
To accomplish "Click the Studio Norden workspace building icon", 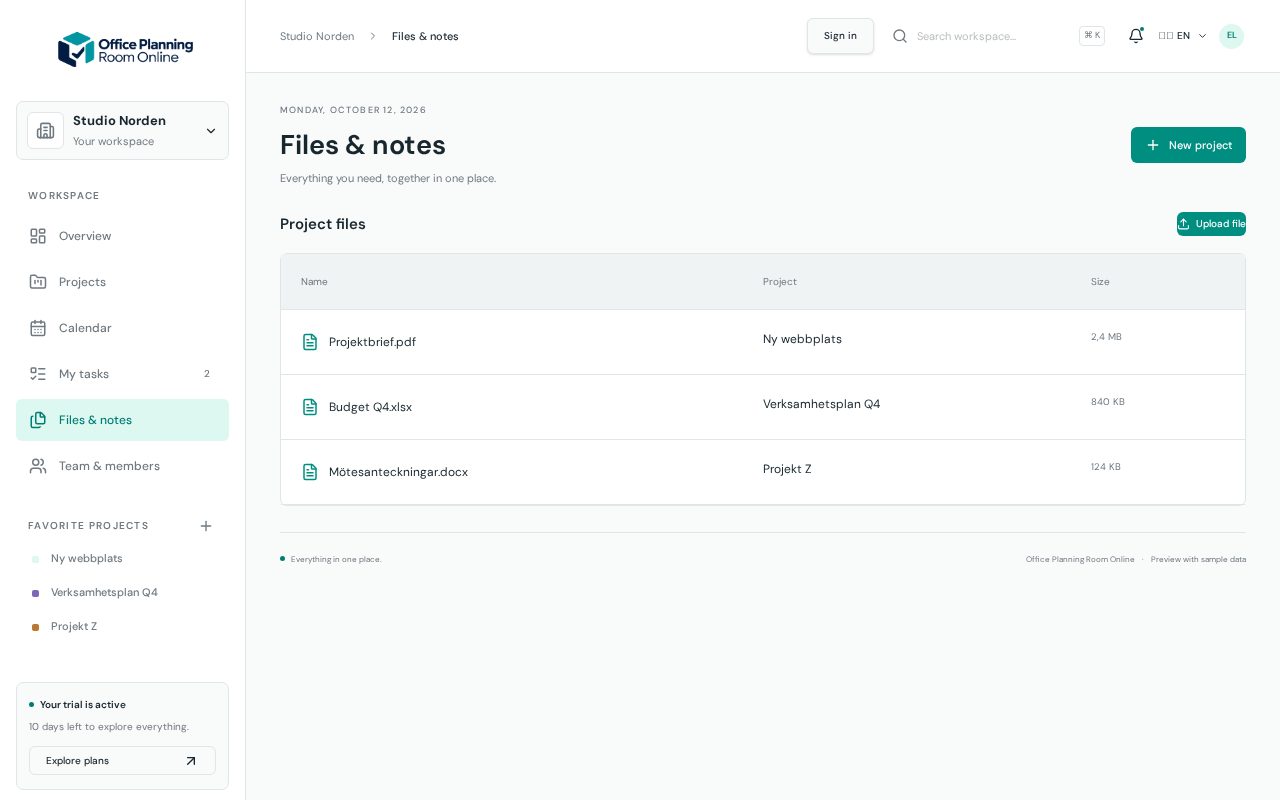I will (46, 131).
